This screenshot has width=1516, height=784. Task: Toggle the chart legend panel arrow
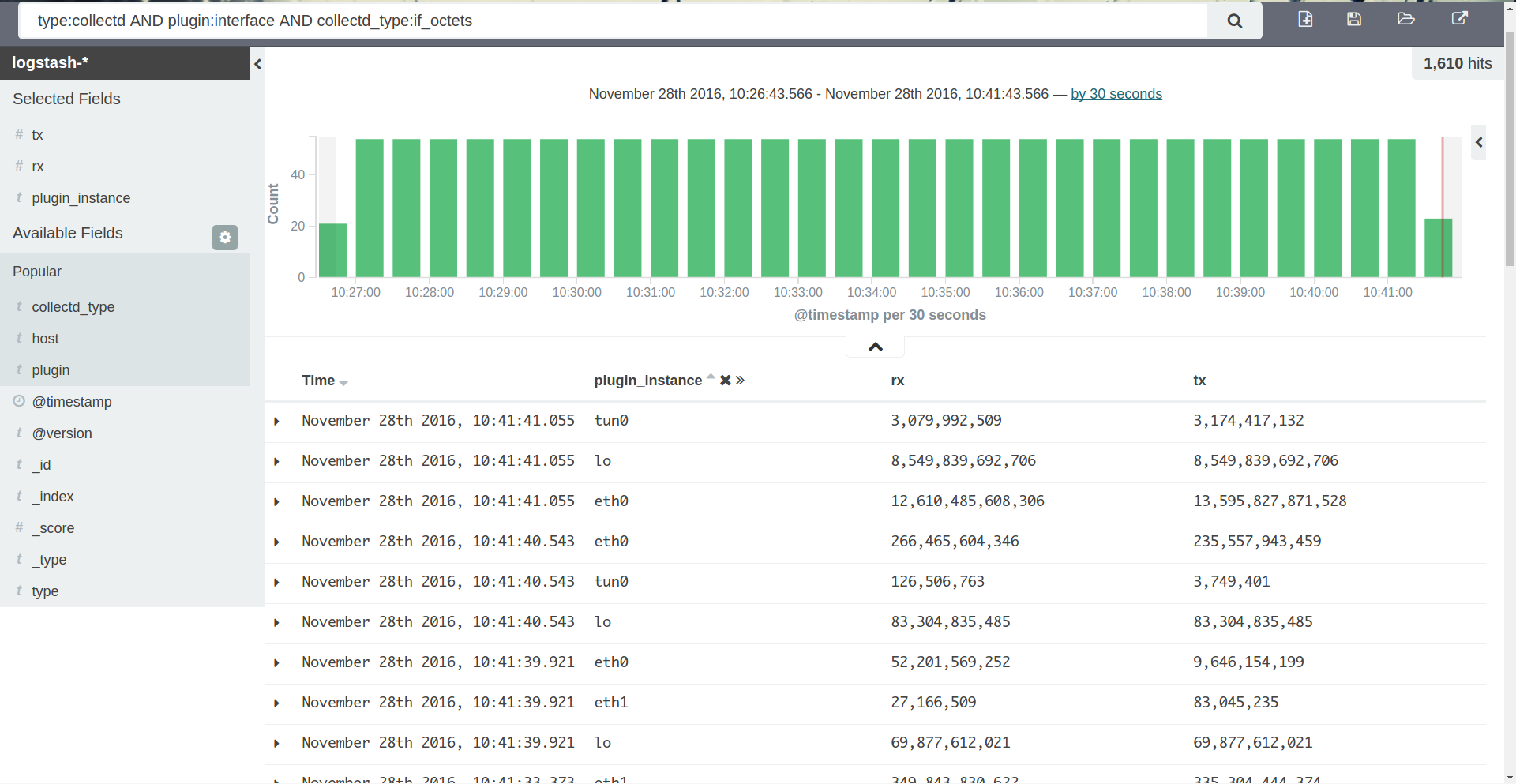click(x=1478, y=142)
